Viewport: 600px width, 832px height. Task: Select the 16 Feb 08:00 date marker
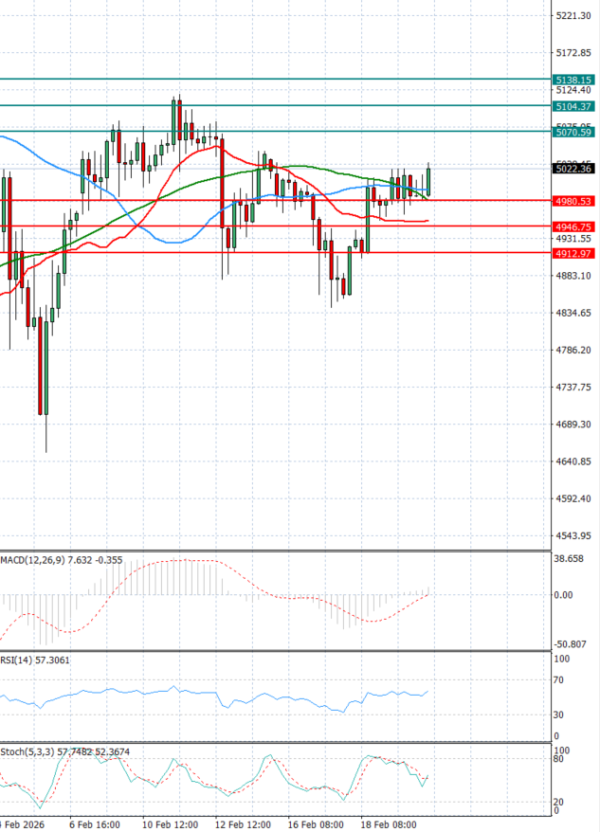(x=318, y=825)
